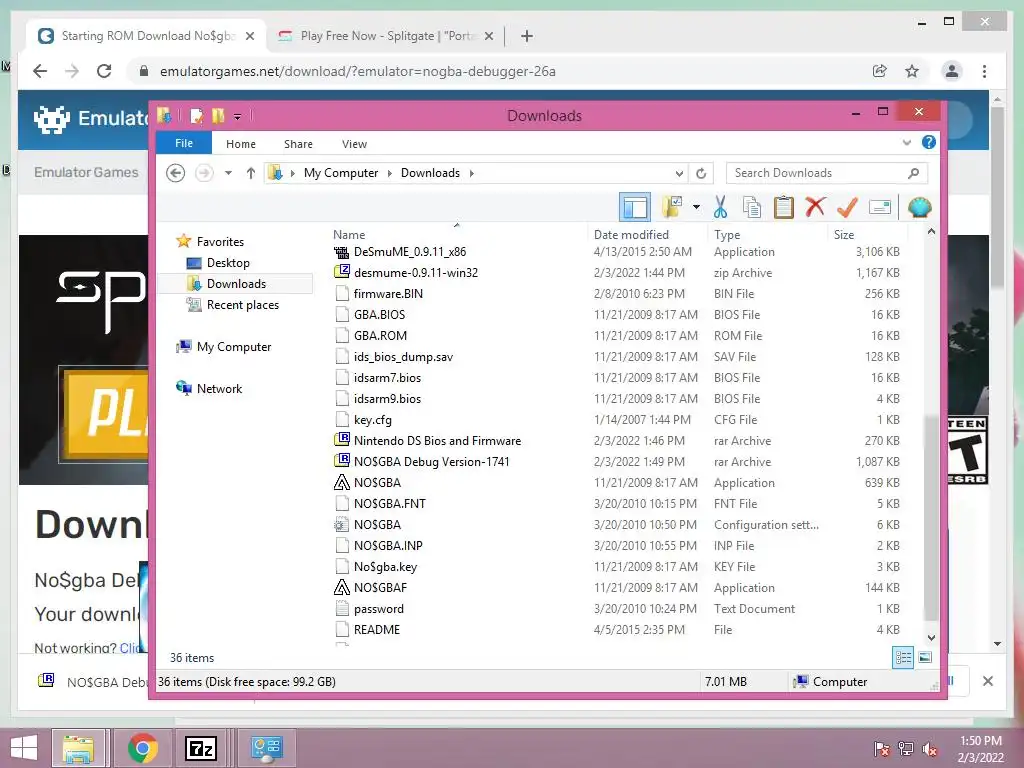Select the key.cfg file
This screenshot has height=768, width=1024.
pos(372,420)
